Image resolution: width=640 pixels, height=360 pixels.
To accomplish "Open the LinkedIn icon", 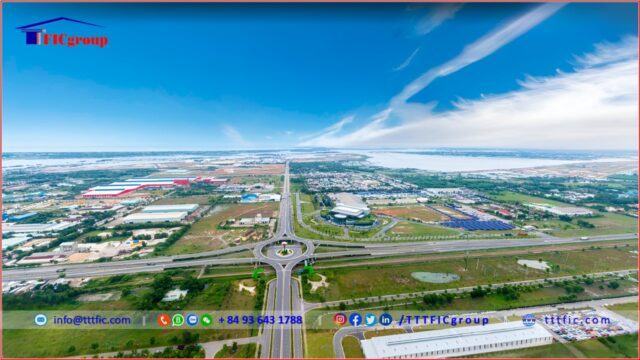I will coord(386,319).
